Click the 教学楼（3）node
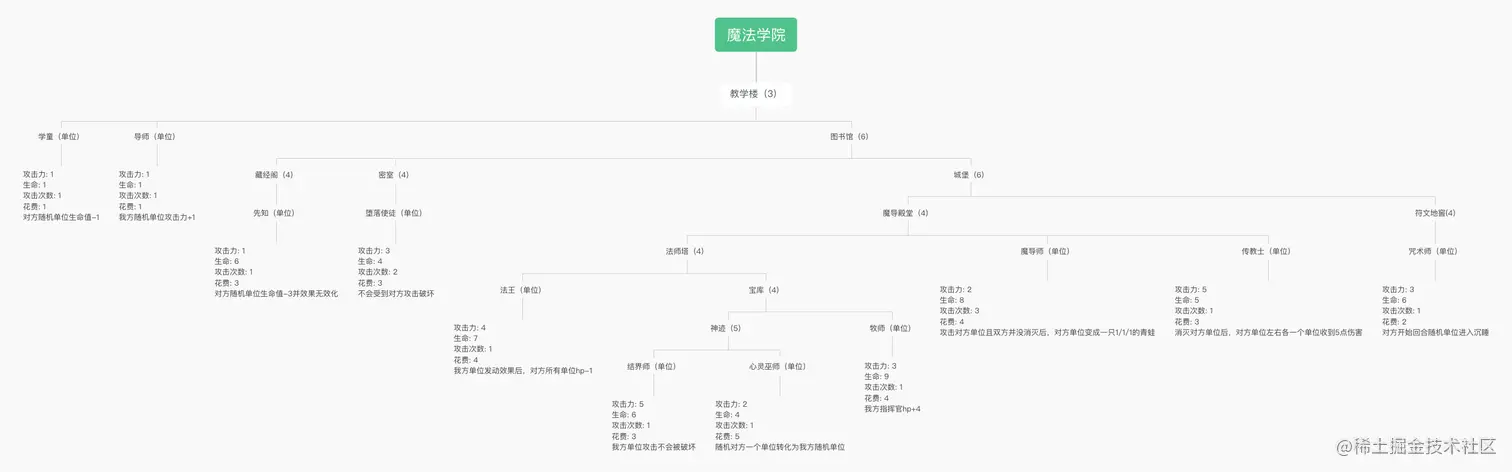This screenshot has width=1512, height=472. (x=756, y=94)
